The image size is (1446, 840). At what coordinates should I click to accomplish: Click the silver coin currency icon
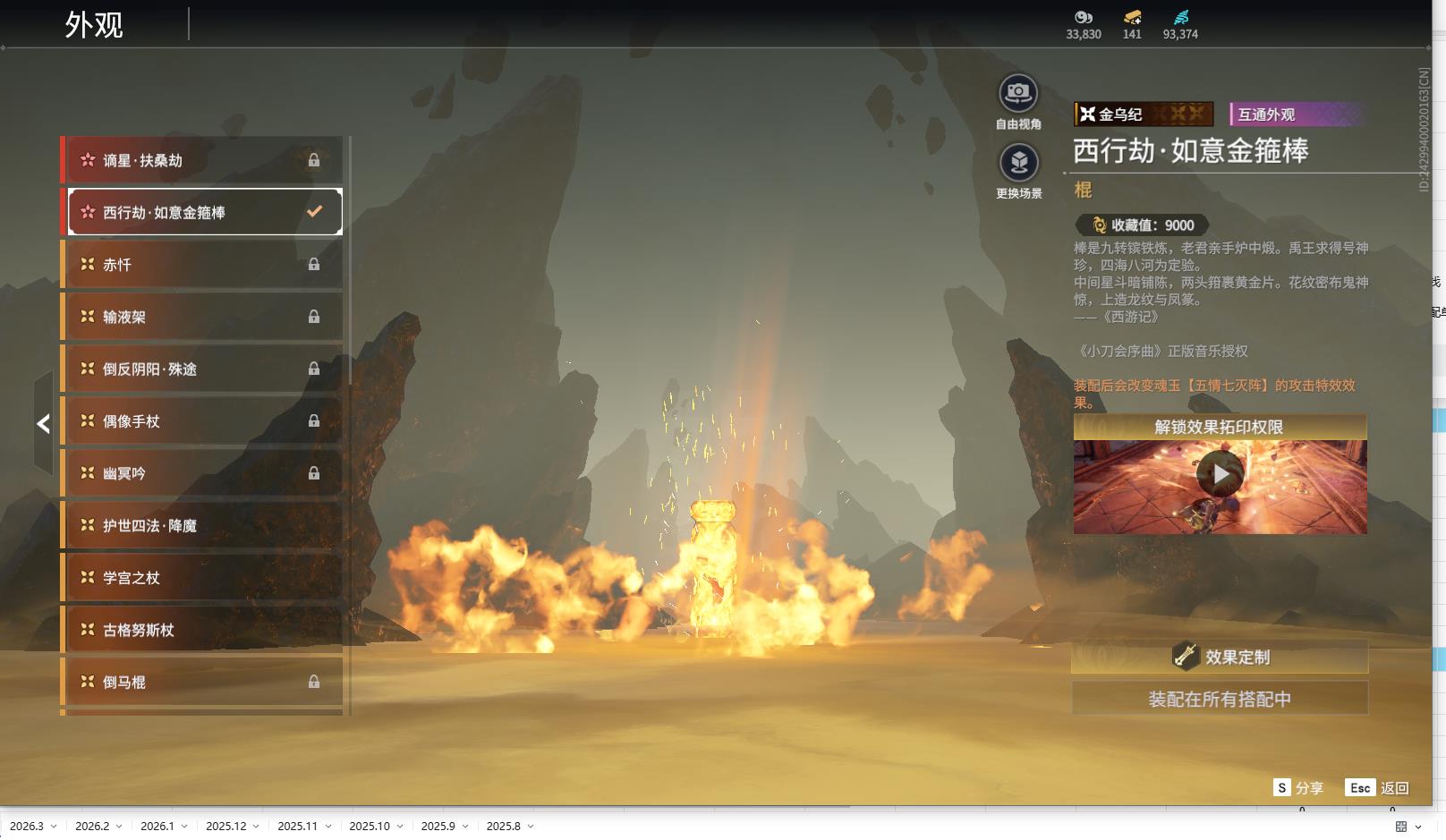tap(1083, 17)
